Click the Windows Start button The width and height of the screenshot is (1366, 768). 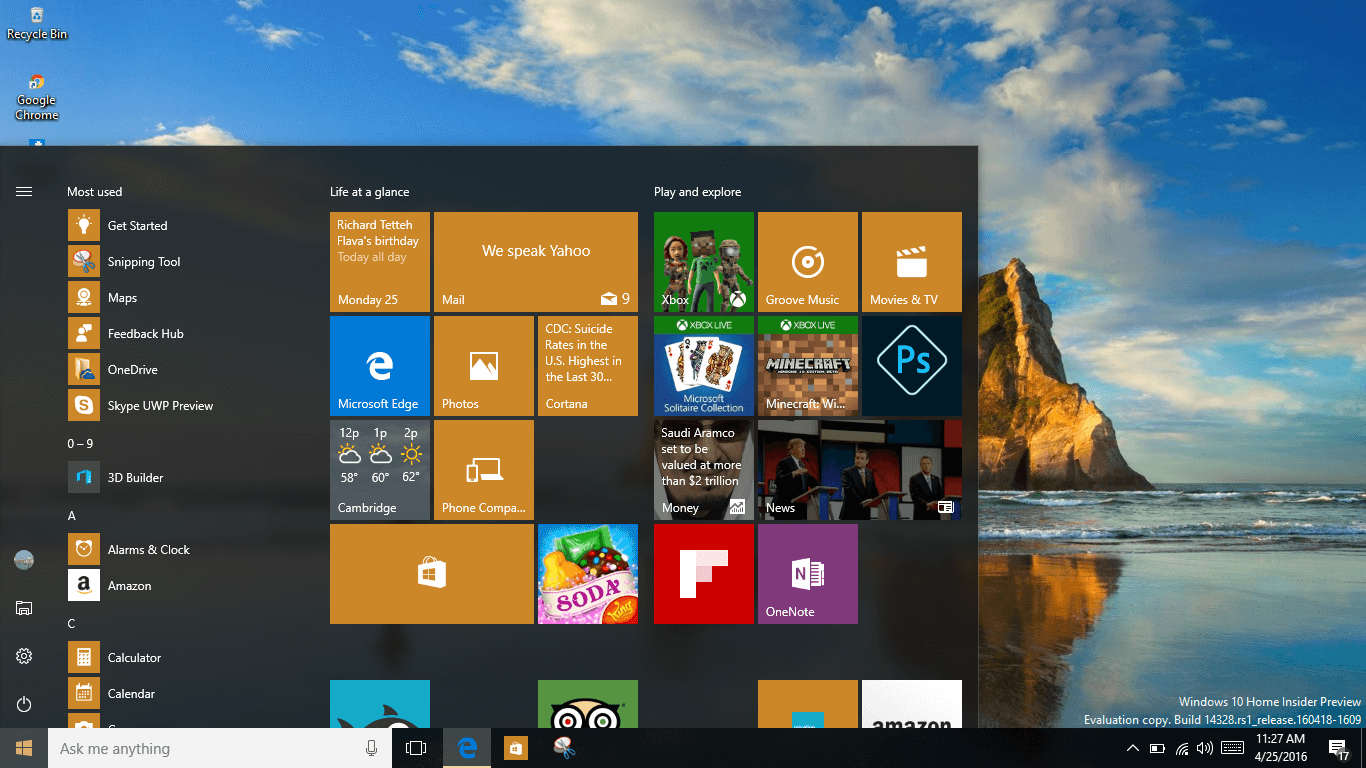(24, 748)
